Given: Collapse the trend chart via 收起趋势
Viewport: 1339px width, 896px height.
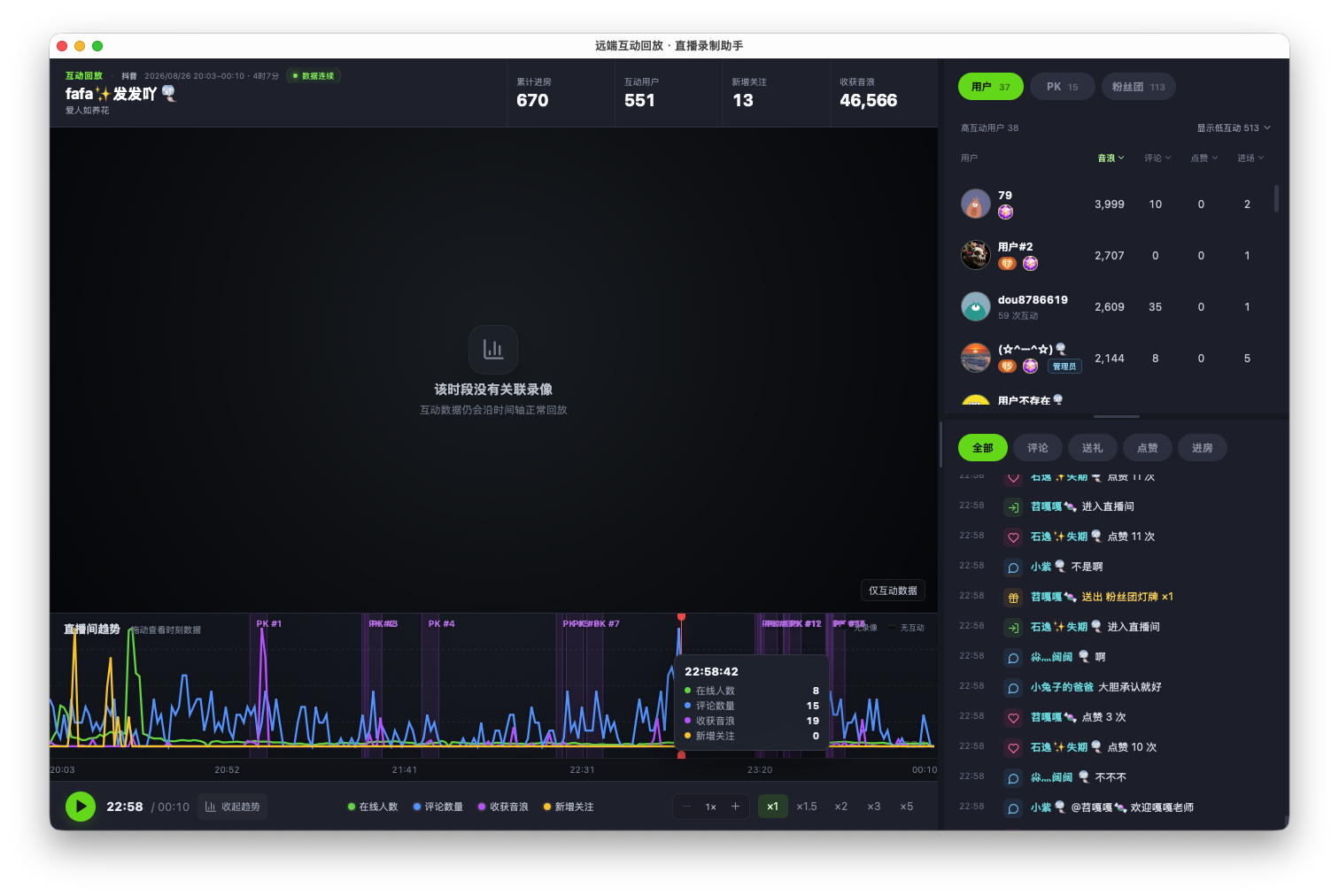Looking at the screenshot, I should coord(233,807).
